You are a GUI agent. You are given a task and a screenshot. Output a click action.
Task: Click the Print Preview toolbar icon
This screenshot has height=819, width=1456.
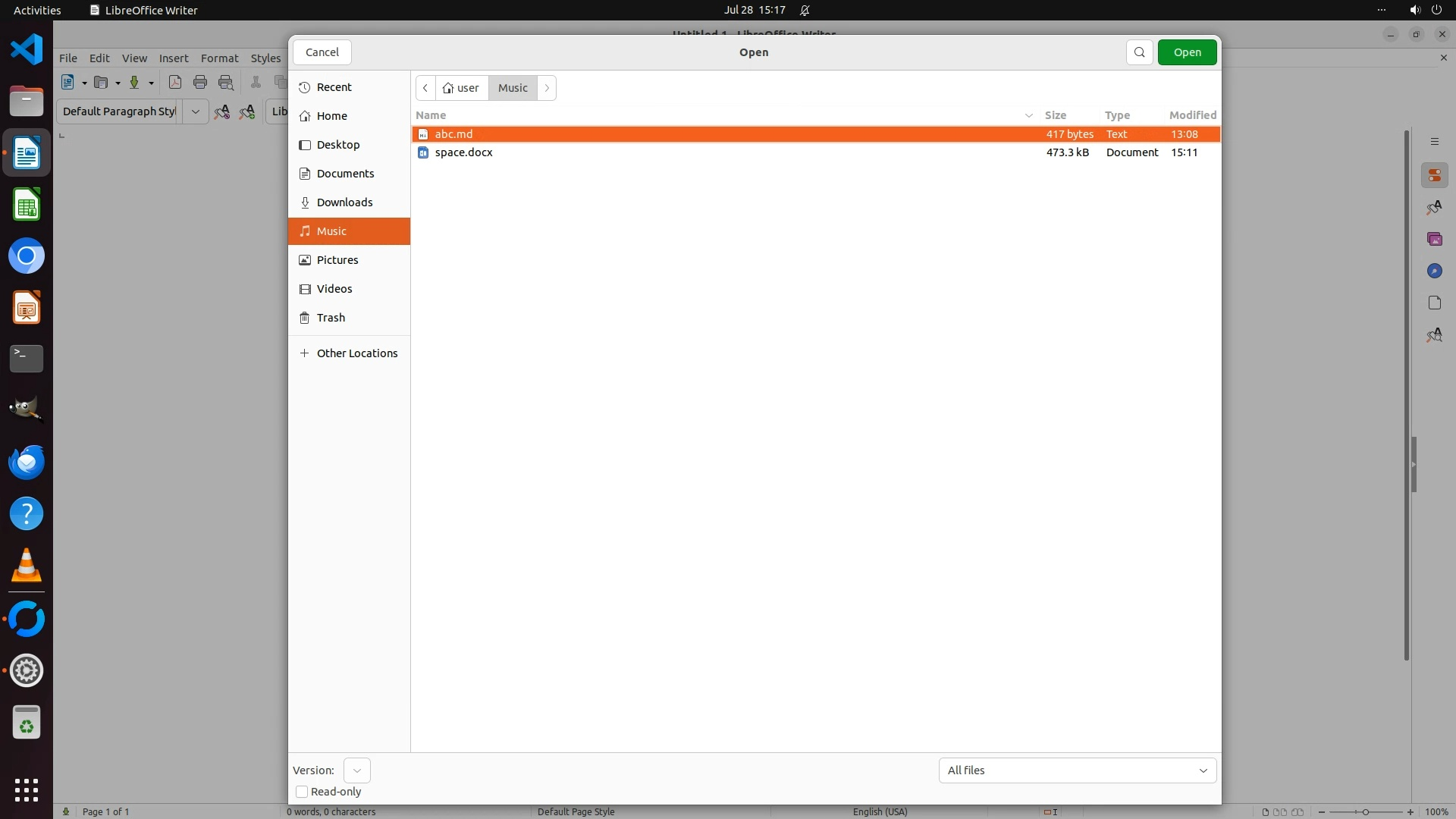click(x=226, y=83)
